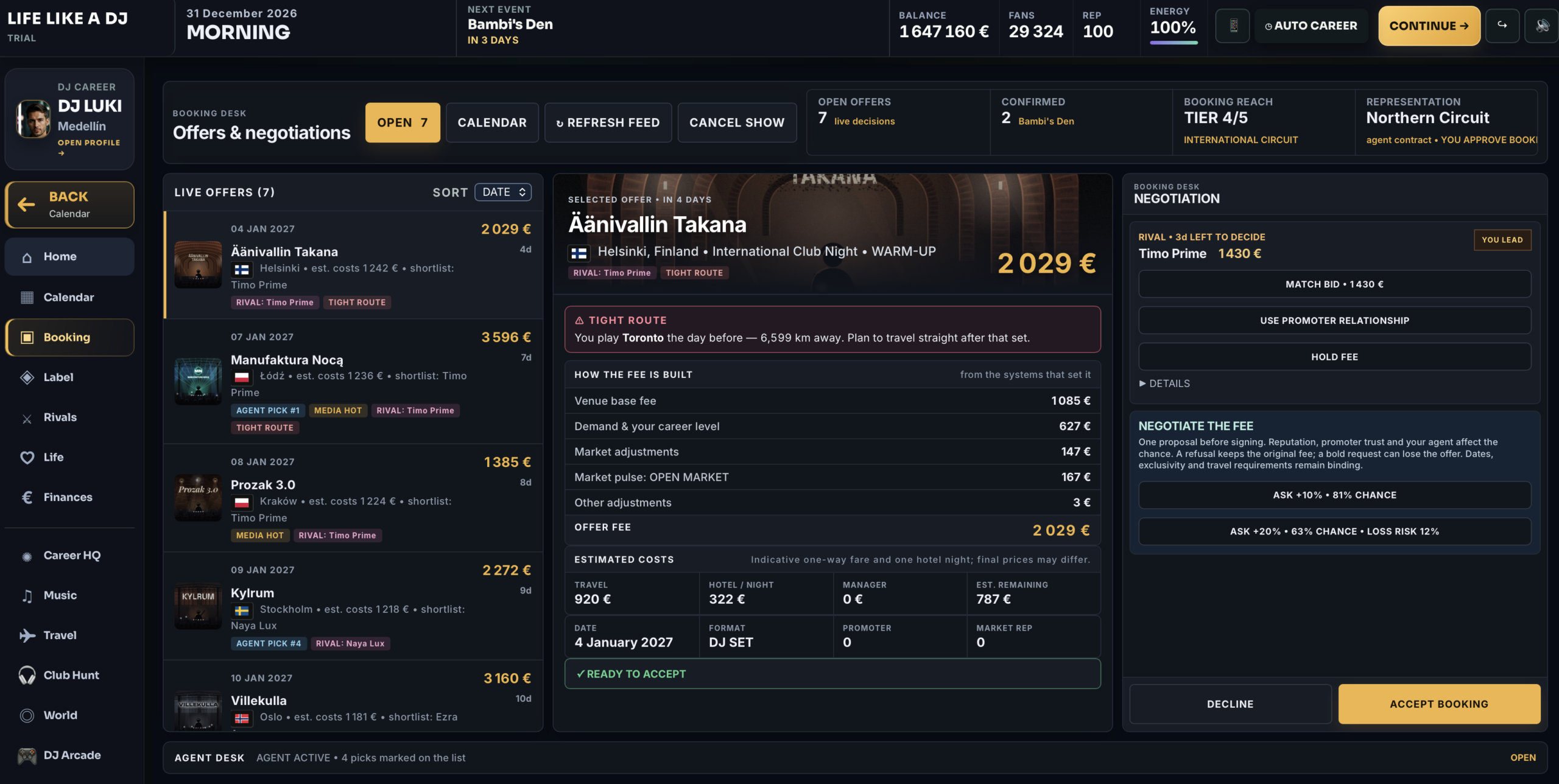Open the Travel section
Screen dimensions: 1559x784
coord(69,635)
